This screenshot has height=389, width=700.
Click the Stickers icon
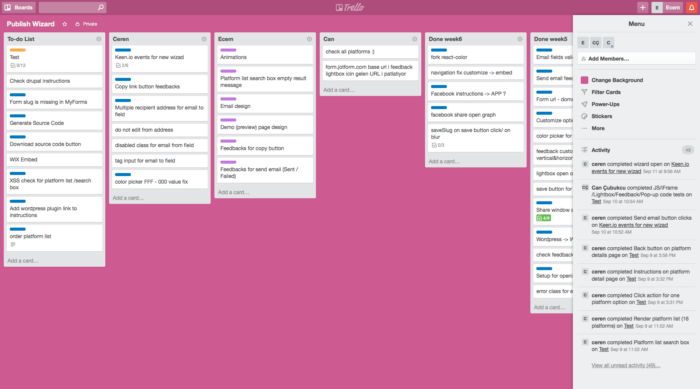point(584,116)
